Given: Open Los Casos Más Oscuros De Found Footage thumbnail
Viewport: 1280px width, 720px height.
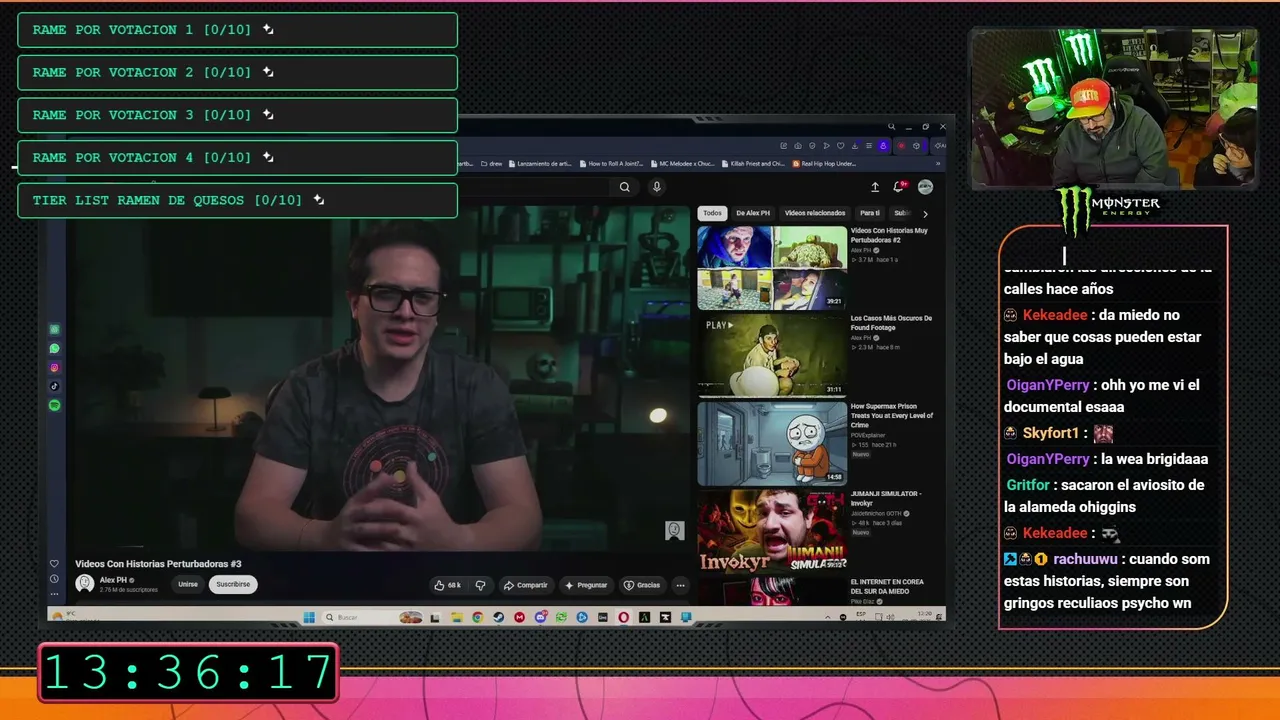Looking at the screenshot, I should [772, 355].
